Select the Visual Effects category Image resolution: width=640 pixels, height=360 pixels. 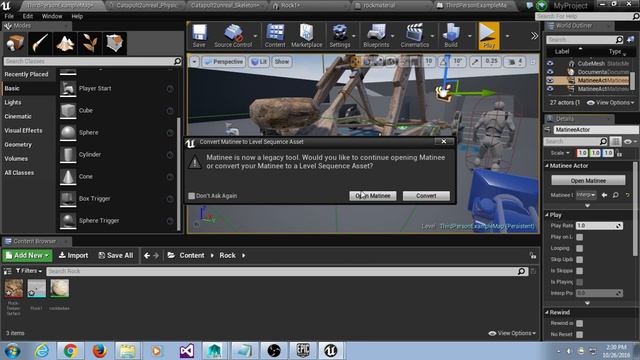coord(23,131)
